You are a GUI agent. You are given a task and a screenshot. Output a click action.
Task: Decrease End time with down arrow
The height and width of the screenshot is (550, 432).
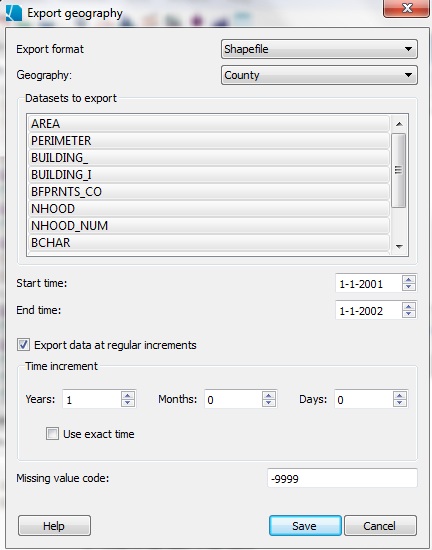point(409,314)
